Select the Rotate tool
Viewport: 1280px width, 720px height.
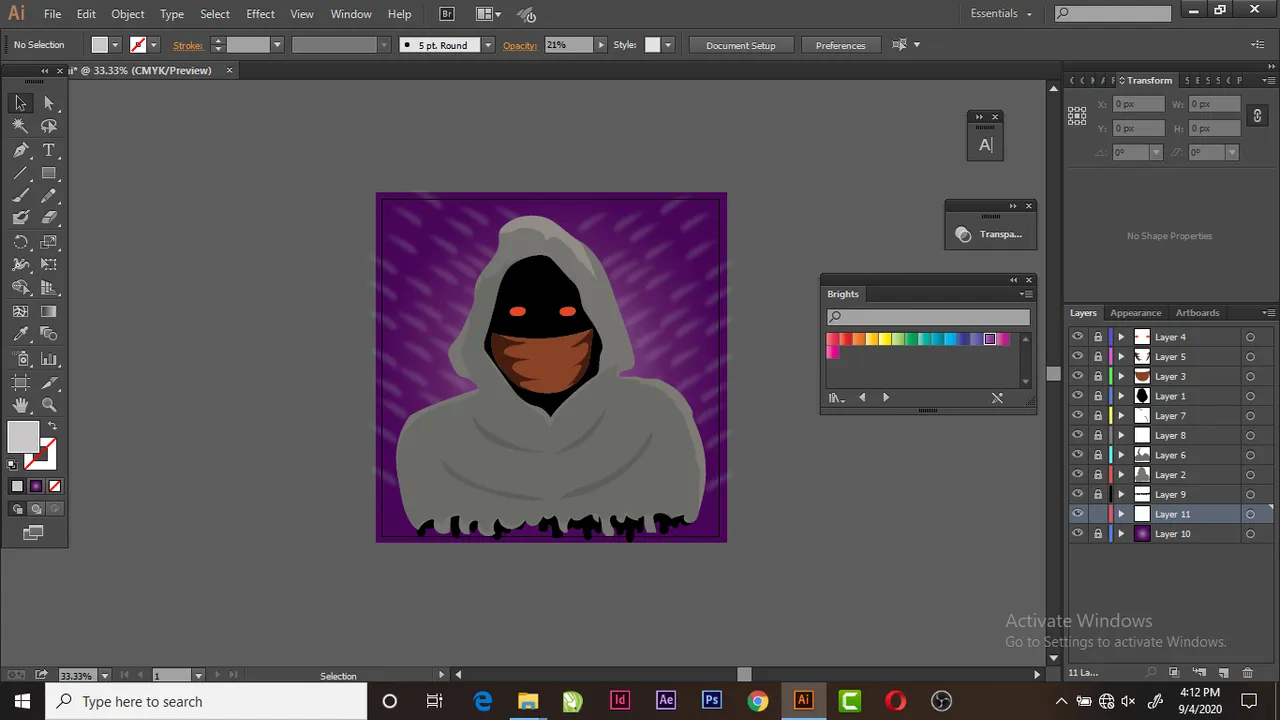(21, 242)
